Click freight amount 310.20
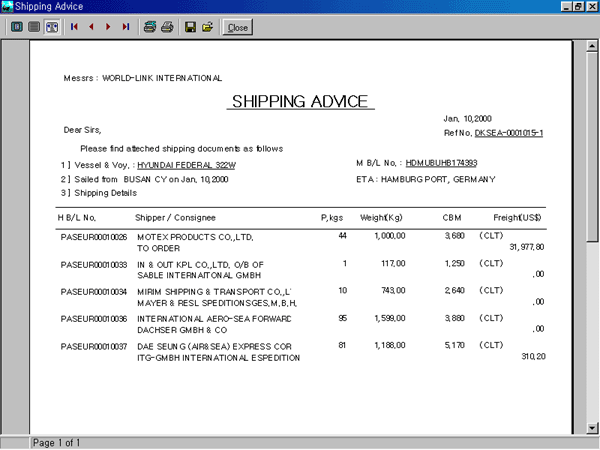This screenshot has width=600, height=450. coord(533,357)
